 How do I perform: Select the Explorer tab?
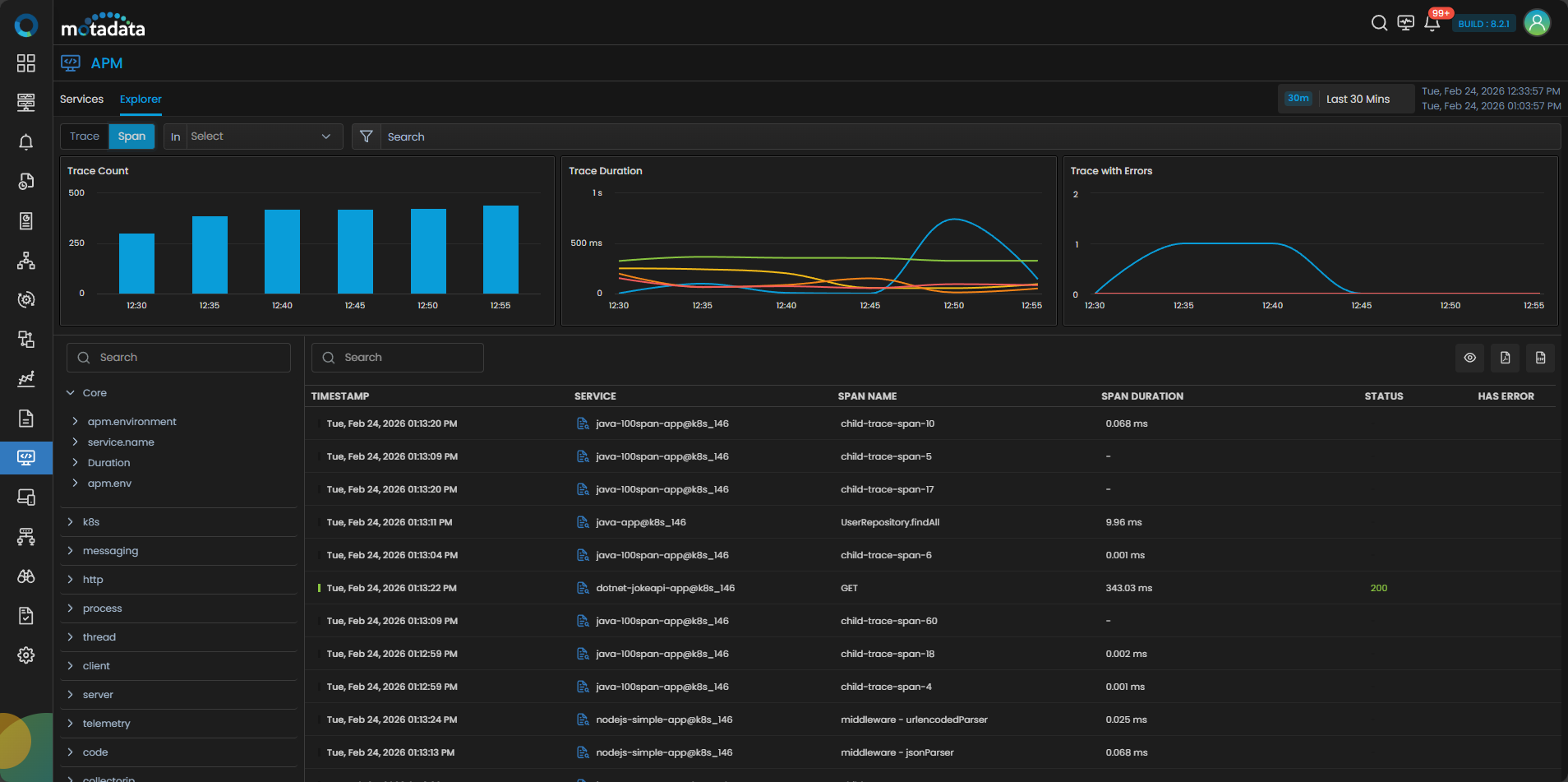141,99
